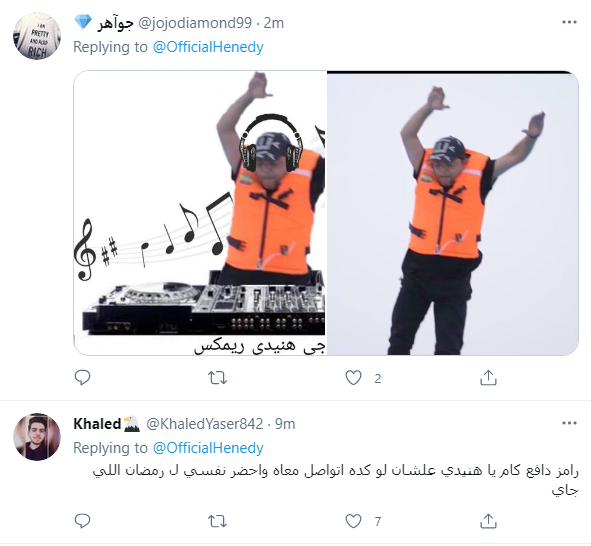
Task: Open jojodiamond99's profile picture
Action: [x=37, y=36]
